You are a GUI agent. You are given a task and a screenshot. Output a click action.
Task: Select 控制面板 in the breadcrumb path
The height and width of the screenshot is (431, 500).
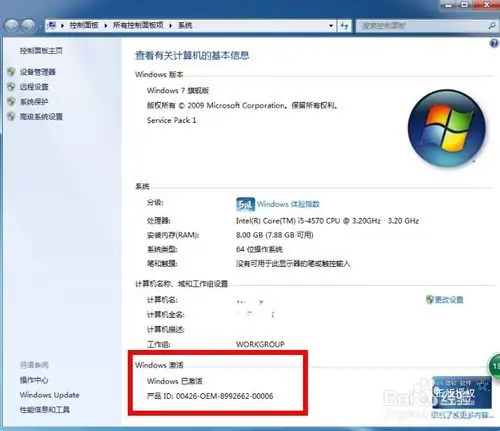point(84,25)
